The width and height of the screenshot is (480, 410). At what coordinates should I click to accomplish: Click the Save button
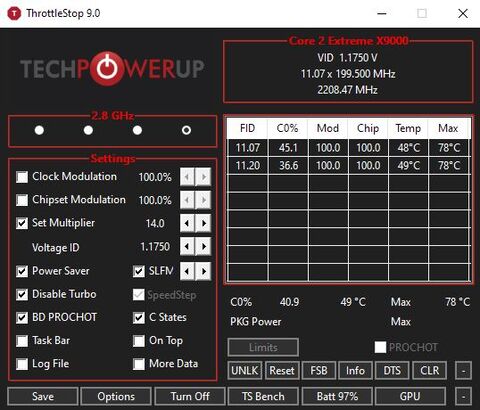[x=43, y=396]
